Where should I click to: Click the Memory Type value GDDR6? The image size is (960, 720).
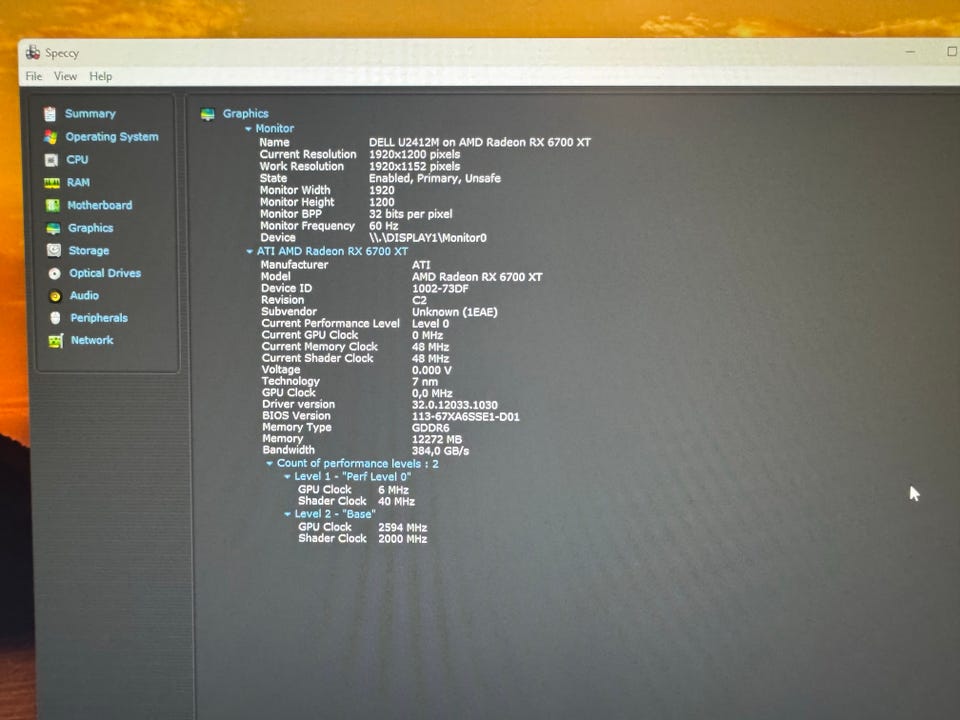click(x=430, y=428)
